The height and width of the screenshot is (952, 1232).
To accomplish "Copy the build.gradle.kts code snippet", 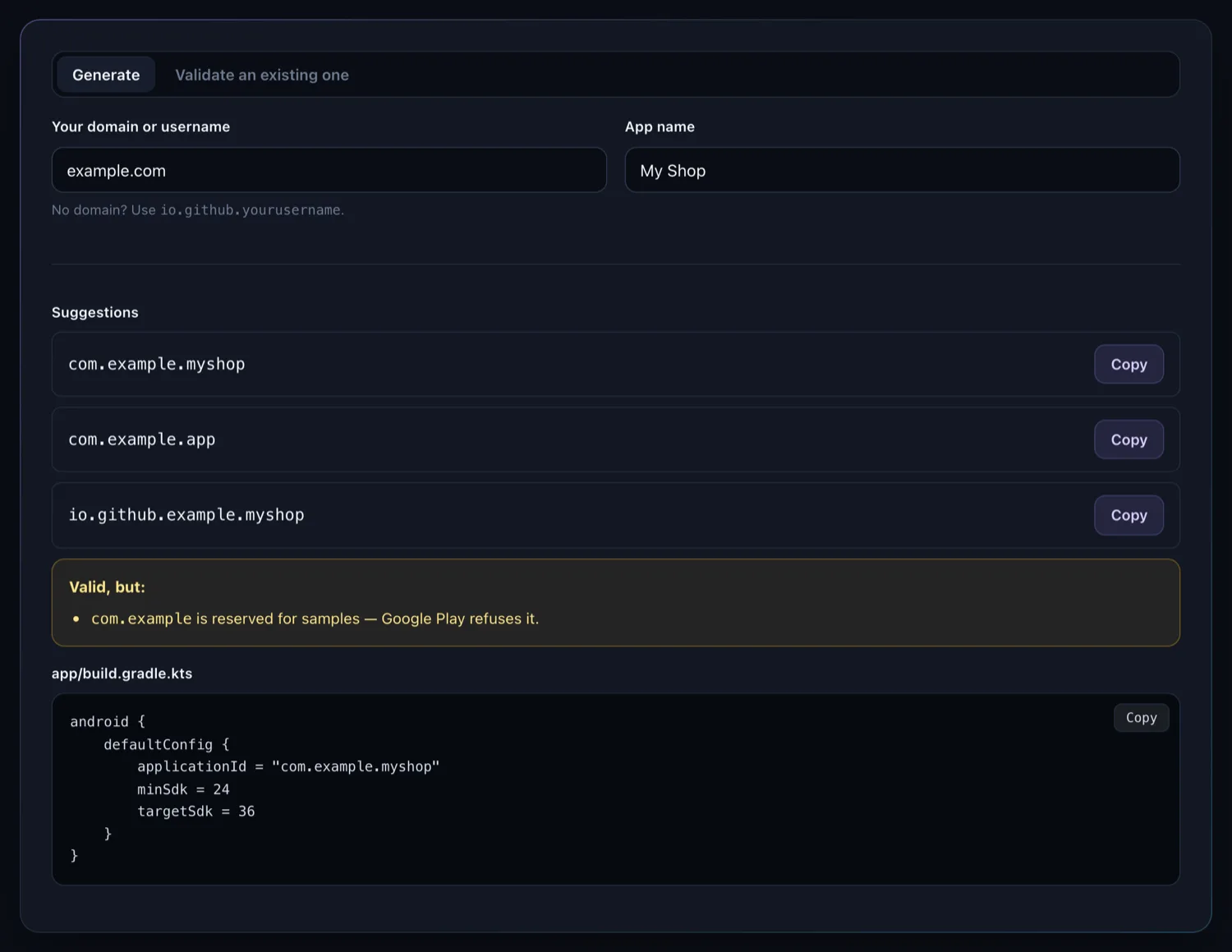I will pyautogui.click(x=1141, y=717).
